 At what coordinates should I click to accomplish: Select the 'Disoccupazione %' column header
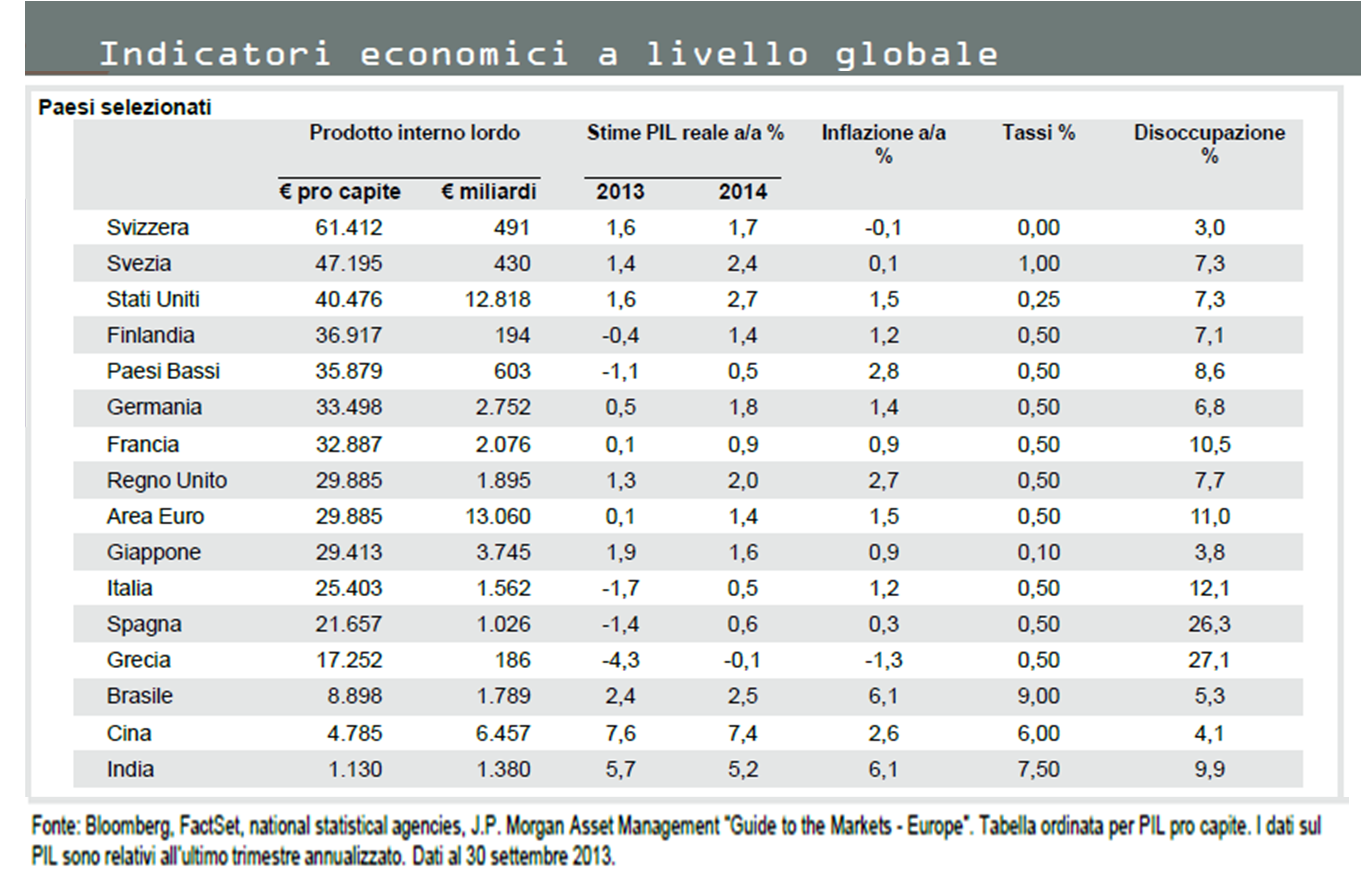click(x=1210, y=142)
